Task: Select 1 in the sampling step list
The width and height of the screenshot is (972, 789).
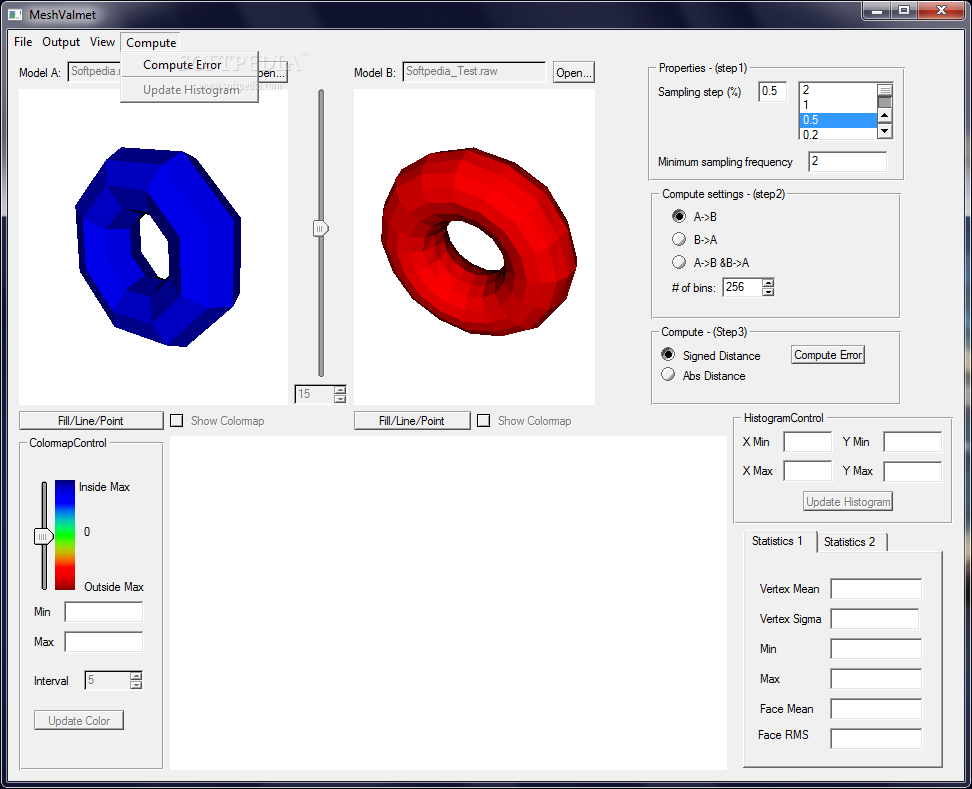Action: tap(838, 105)
